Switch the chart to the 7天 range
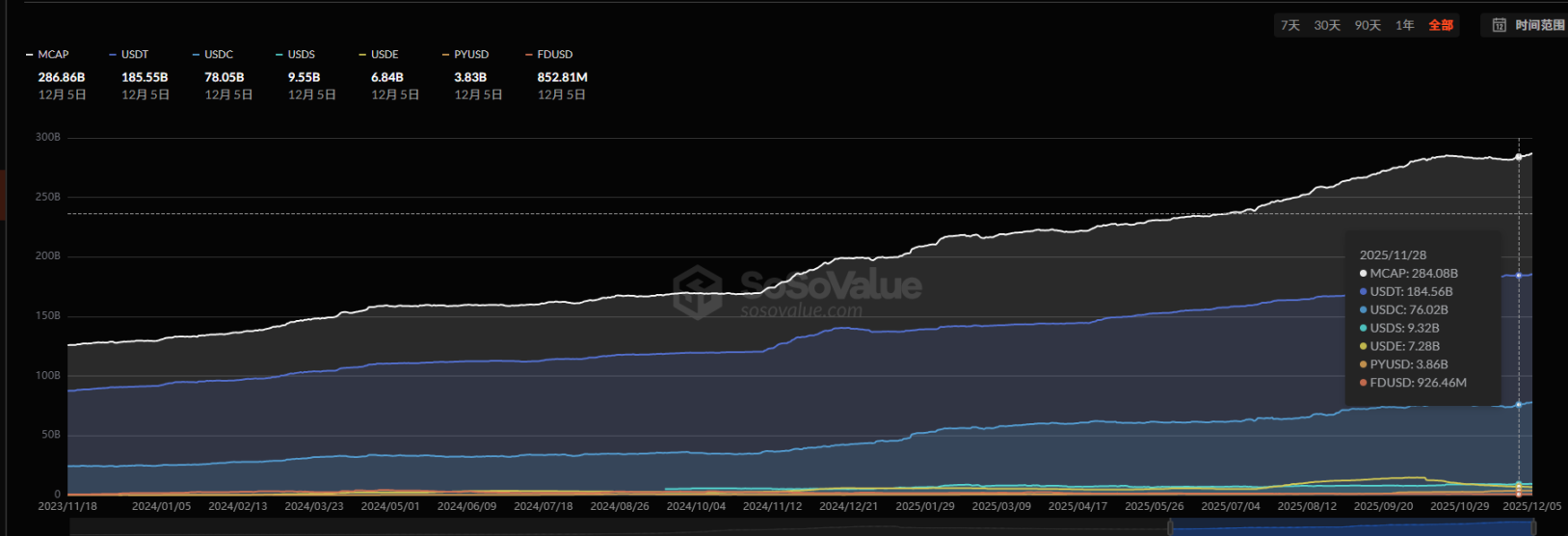 click(x=1289, y=25)
